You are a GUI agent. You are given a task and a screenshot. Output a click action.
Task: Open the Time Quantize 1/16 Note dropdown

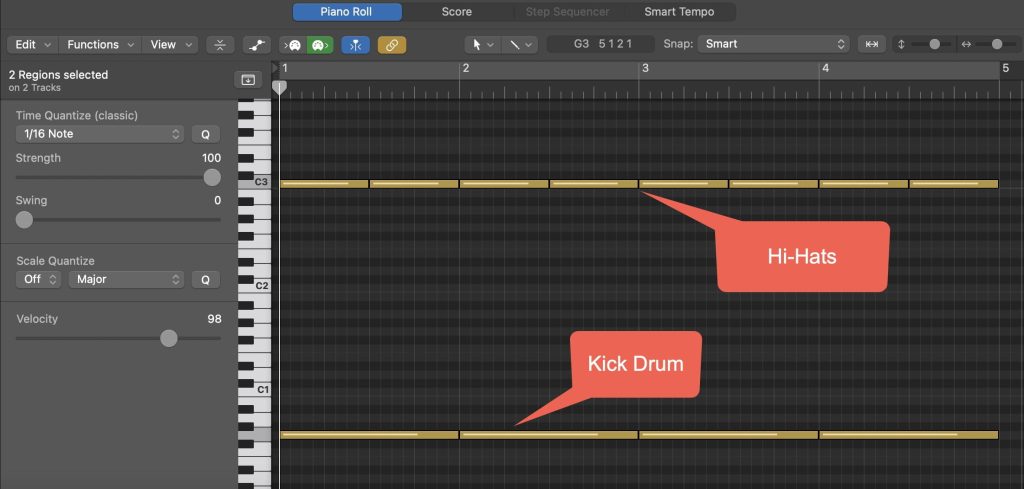tap(100, 134)
